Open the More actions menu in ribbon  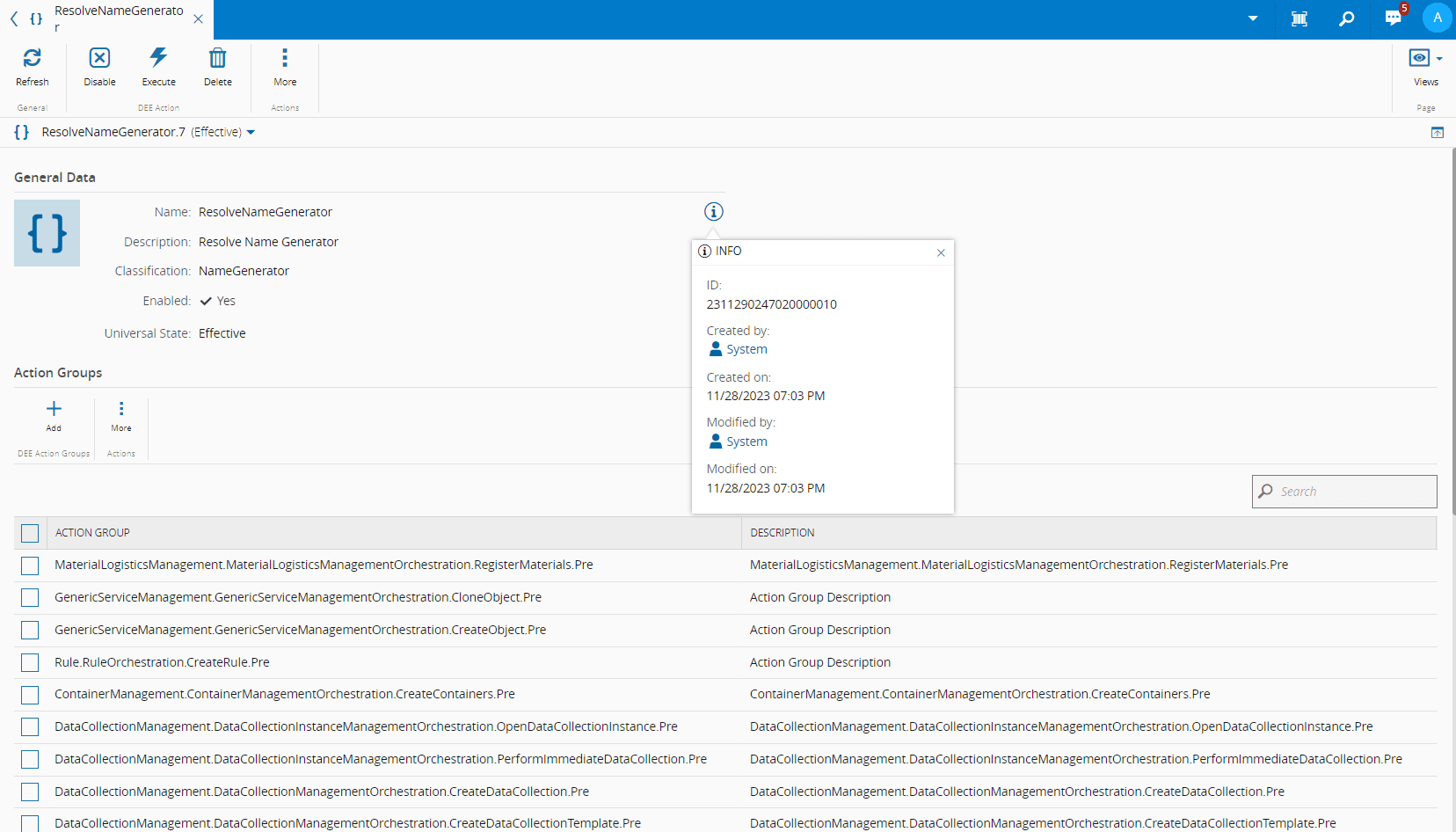click(285, 59)
